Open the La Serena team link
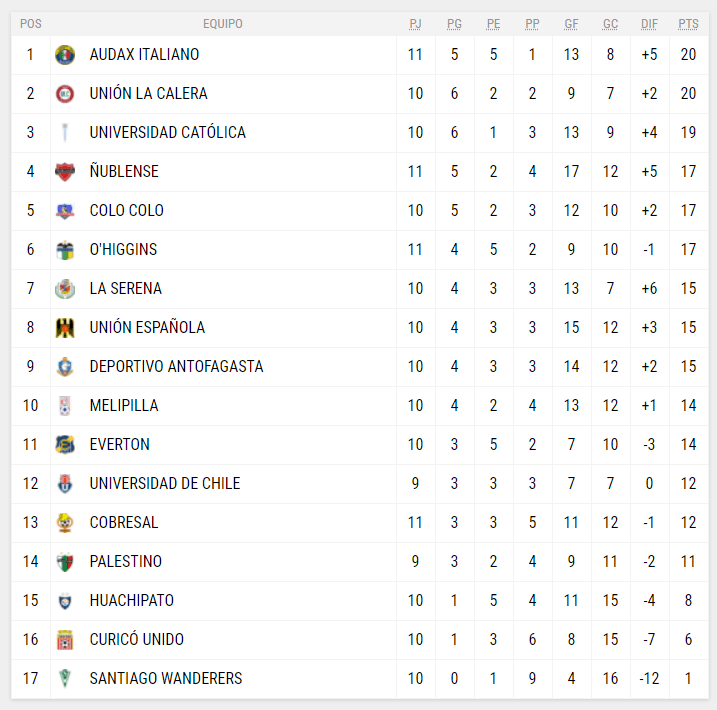Image resolution: width=717 pixels, height=710 pixels. pyautogui.click(x=125, y=289)
